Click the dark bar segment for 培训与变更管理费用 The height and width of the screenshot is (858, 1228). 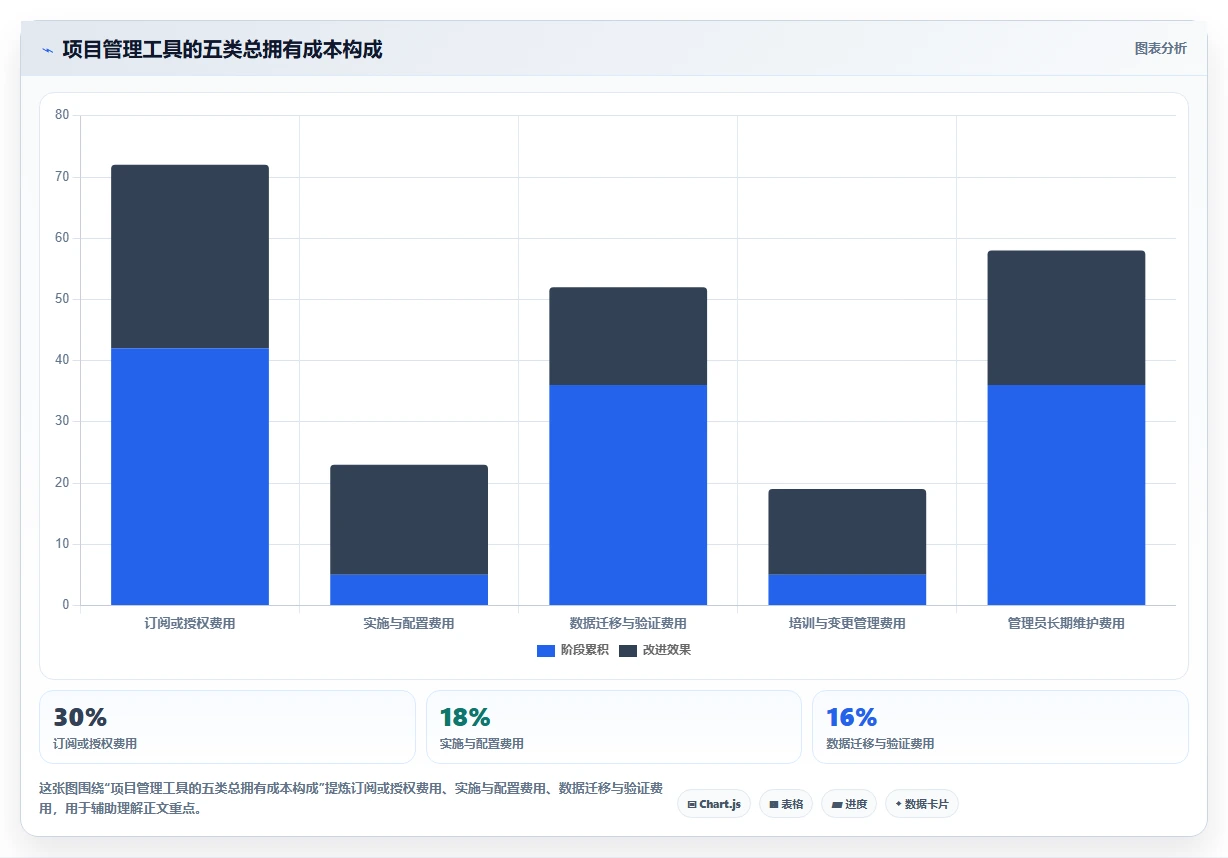[x=847, y=532]
